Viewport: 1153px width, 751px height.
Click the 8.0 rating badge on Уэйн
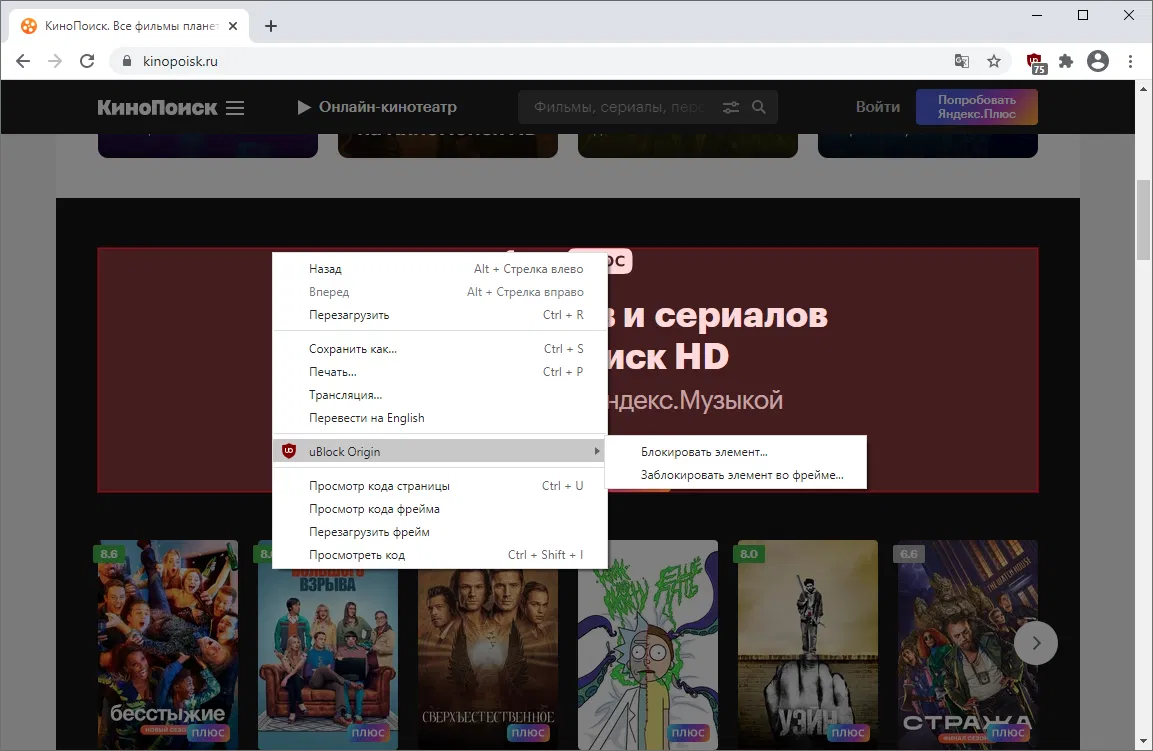click(x=749, y=554)
